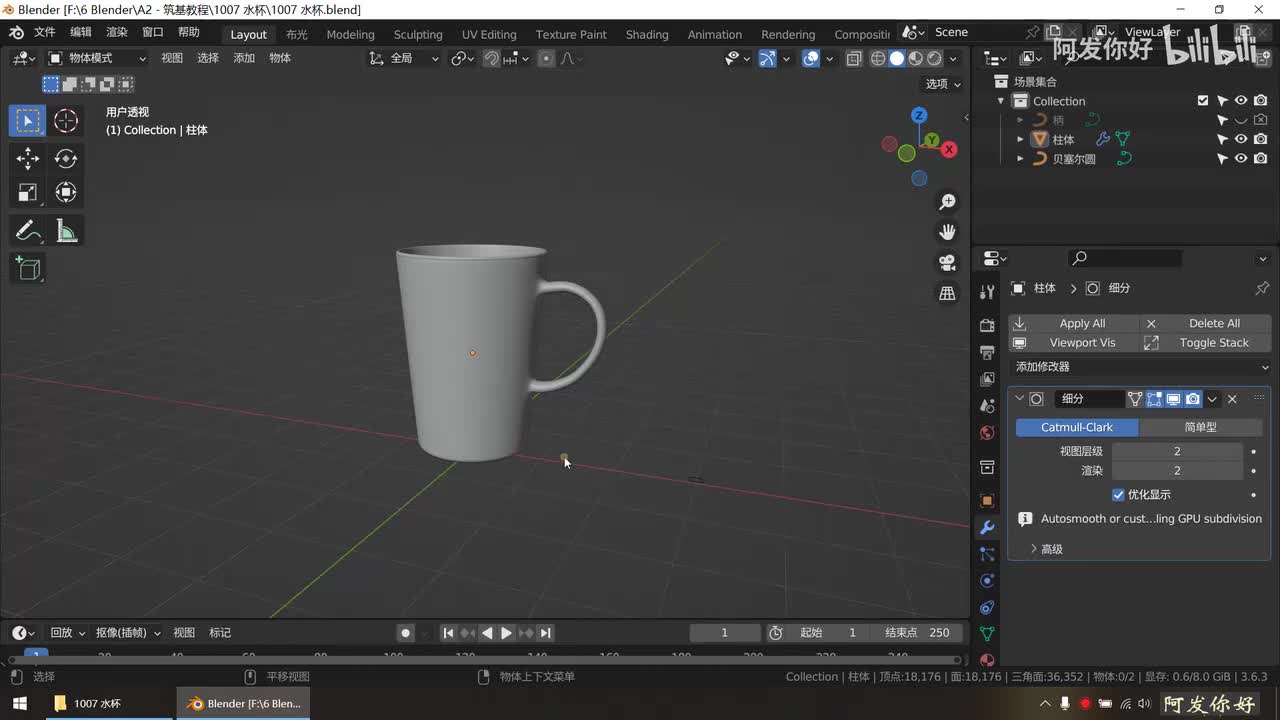Open the 物体模式 mode dropdown
1280x720 pixels.
pyautogui.click(x=97, y=58)
